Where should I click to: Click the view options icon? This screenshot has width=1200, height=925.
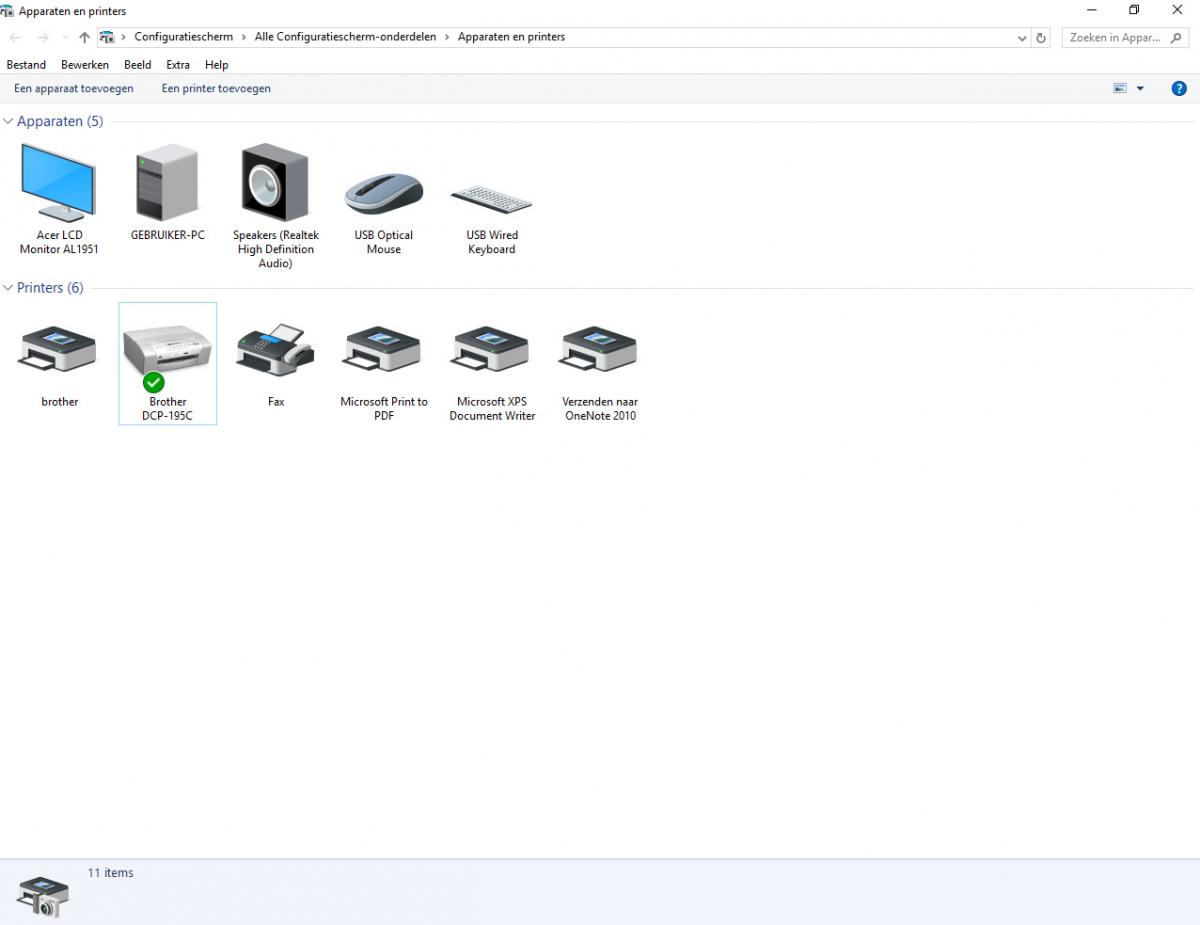(1120, 88)
